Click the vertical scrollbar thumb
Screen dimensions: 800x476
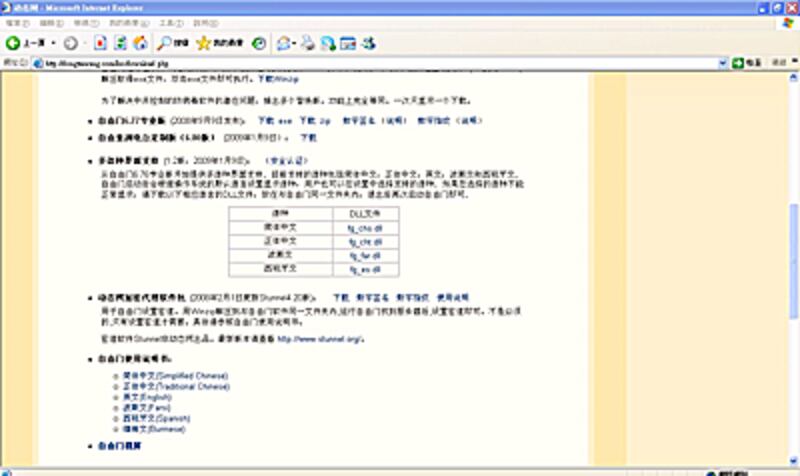(793, 261)
